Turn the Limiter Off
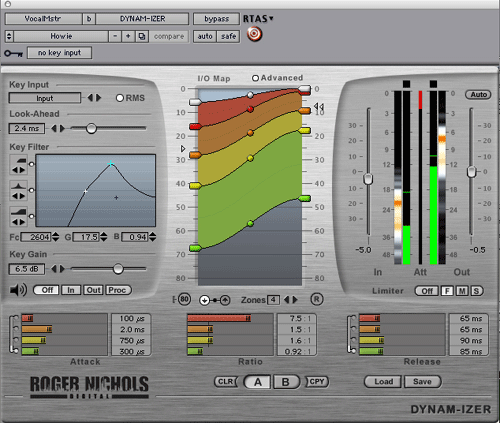The image size is (500, 423). (x=427, y=291)
